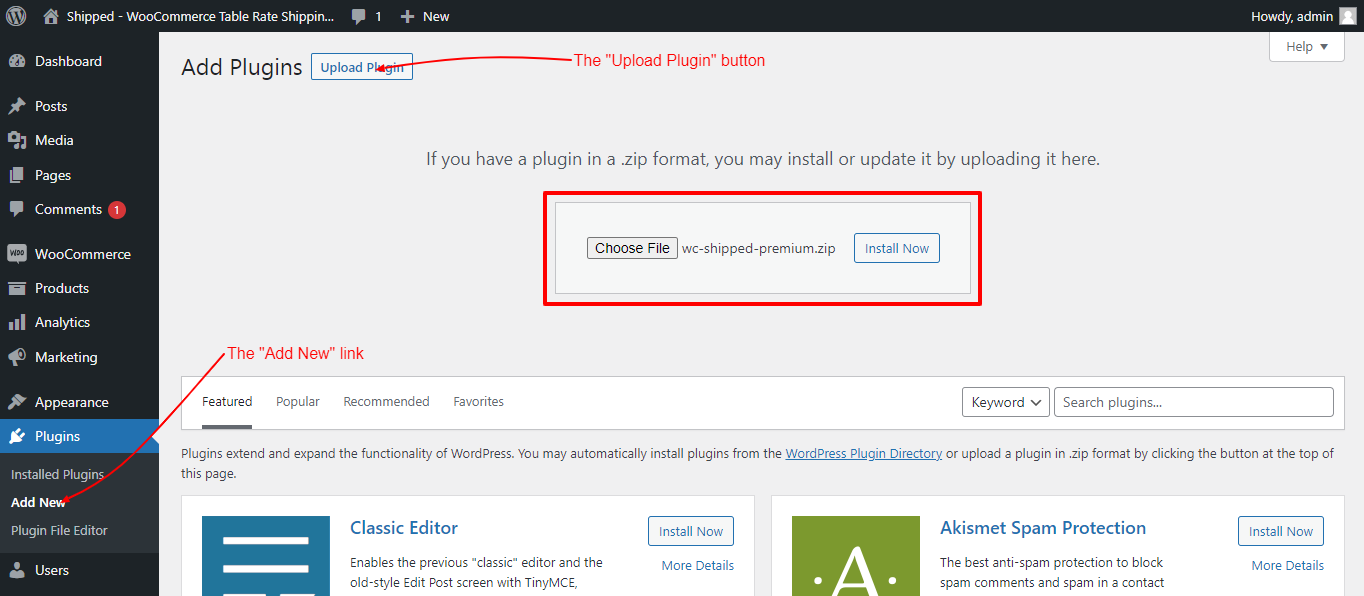This screenshot has height=596, width=1364.
Task: Open the Akismet Spam Protection title link
Action: [1043, 528]
